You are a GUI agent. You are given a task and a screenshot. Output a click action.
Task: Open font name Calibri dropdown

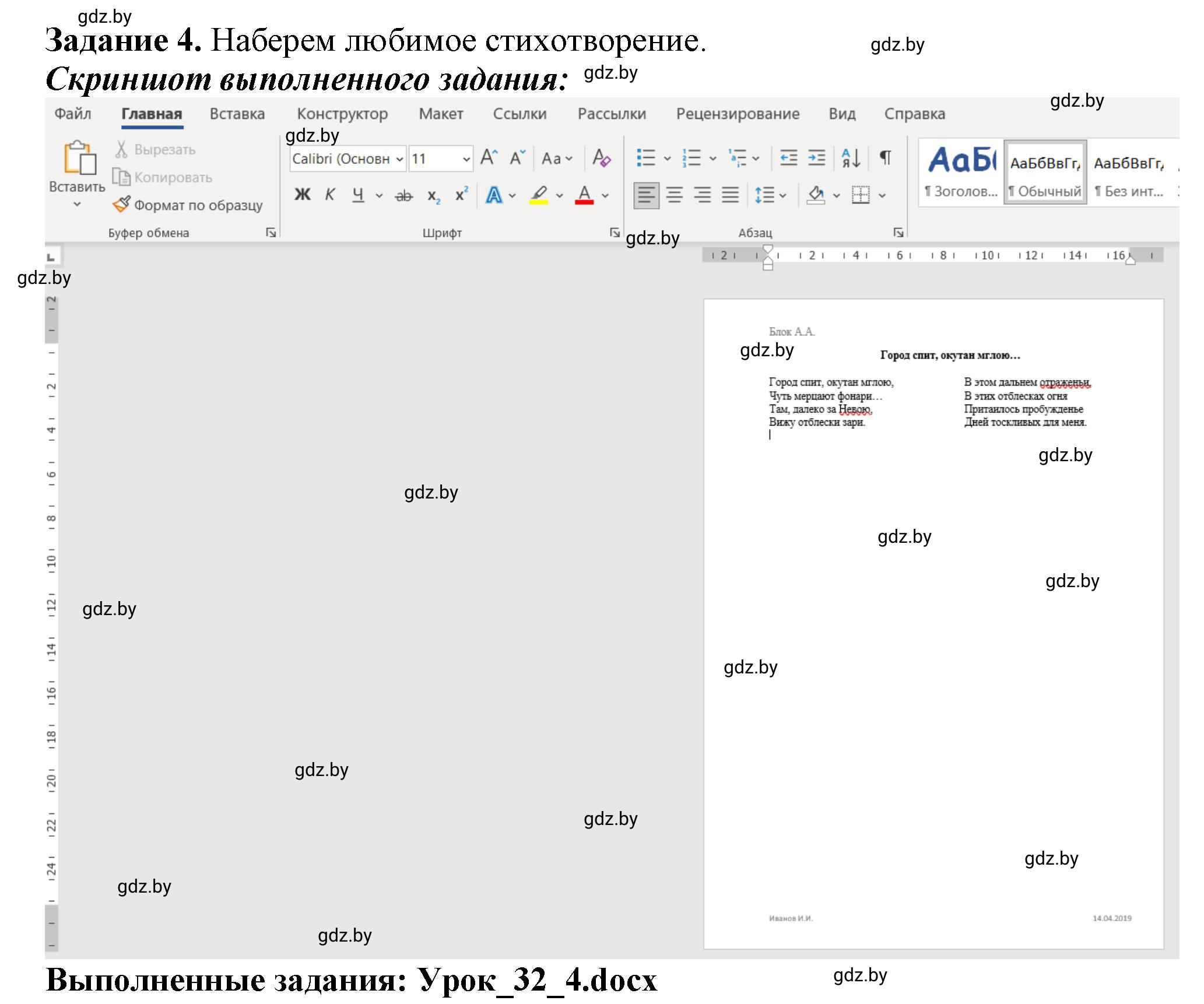point(399,159)
